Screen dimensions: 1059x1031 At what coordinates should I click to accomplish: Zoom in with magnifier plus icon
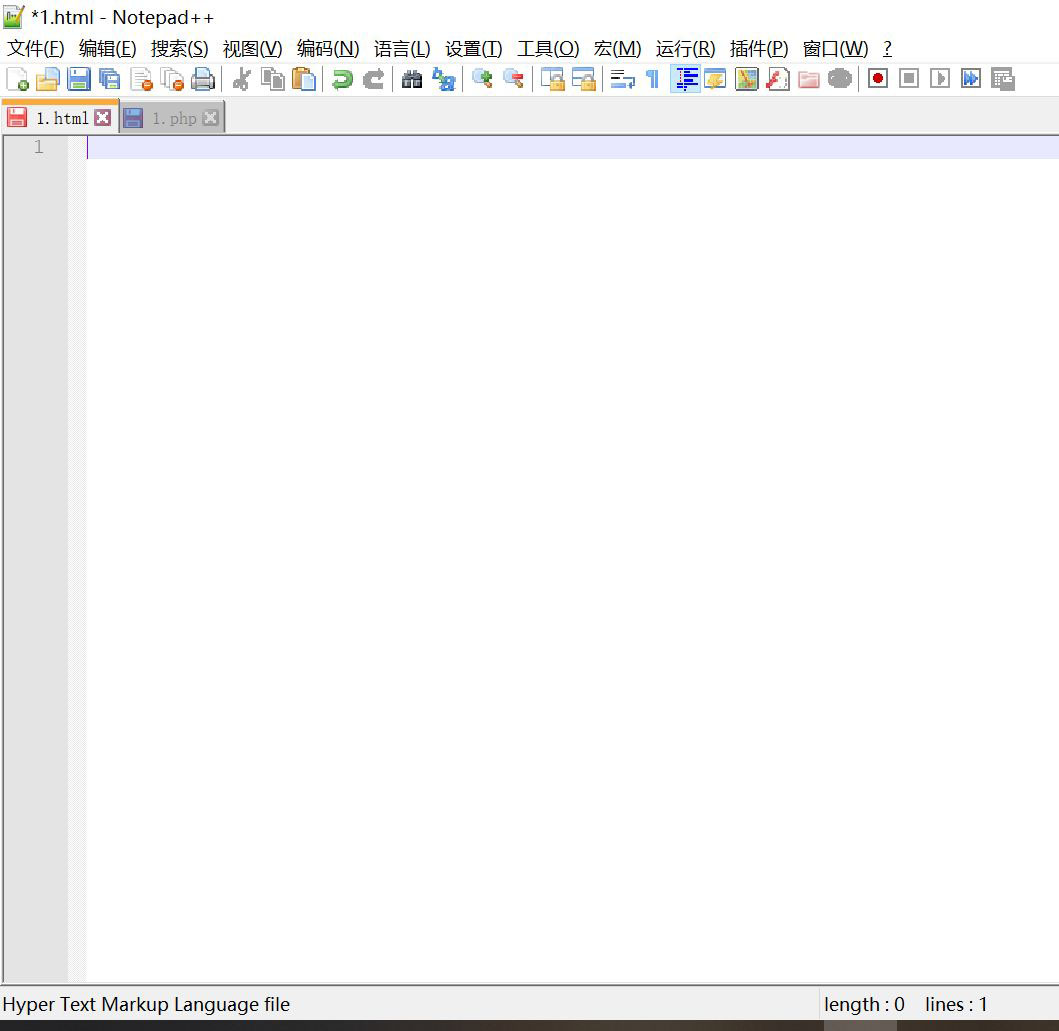point(482,80)
